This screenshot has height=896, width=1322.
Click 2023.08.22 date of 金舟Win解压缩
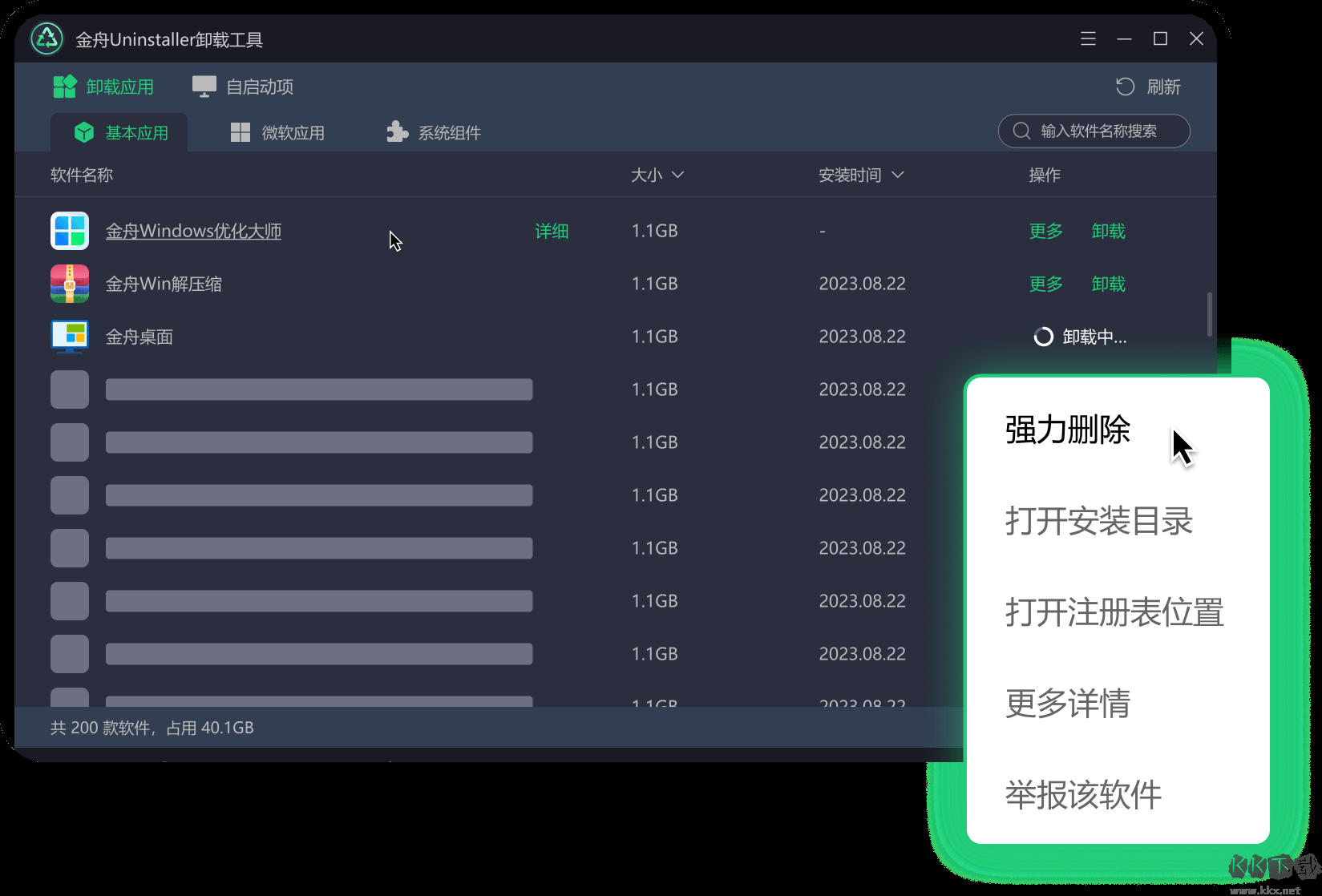point(862,284)
